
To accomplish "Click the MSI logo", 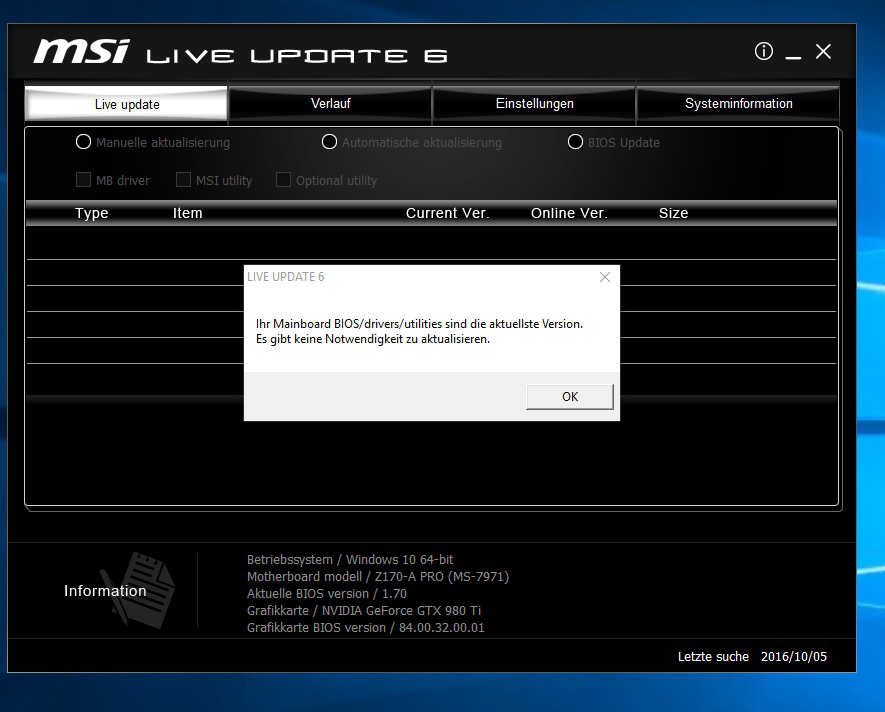I will coord(82,51).
